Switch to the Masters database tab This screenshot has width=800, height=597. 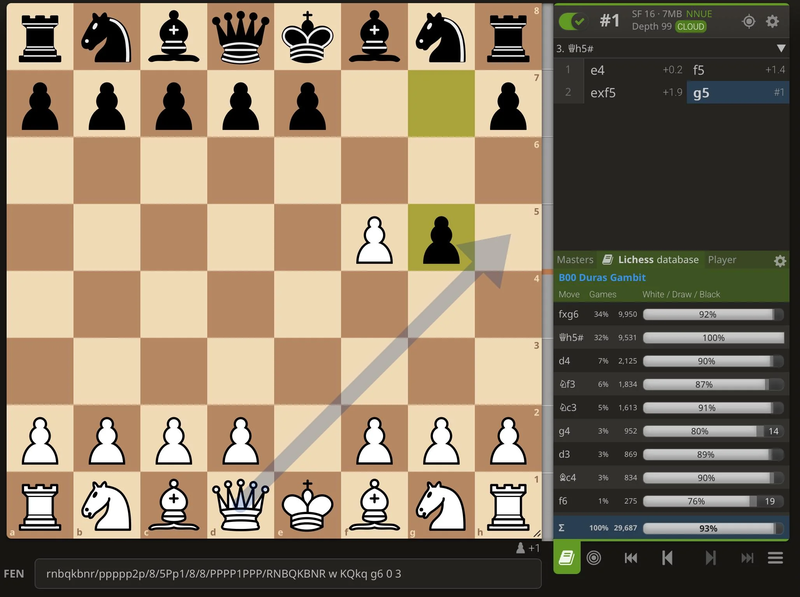(x=575, y=260)
